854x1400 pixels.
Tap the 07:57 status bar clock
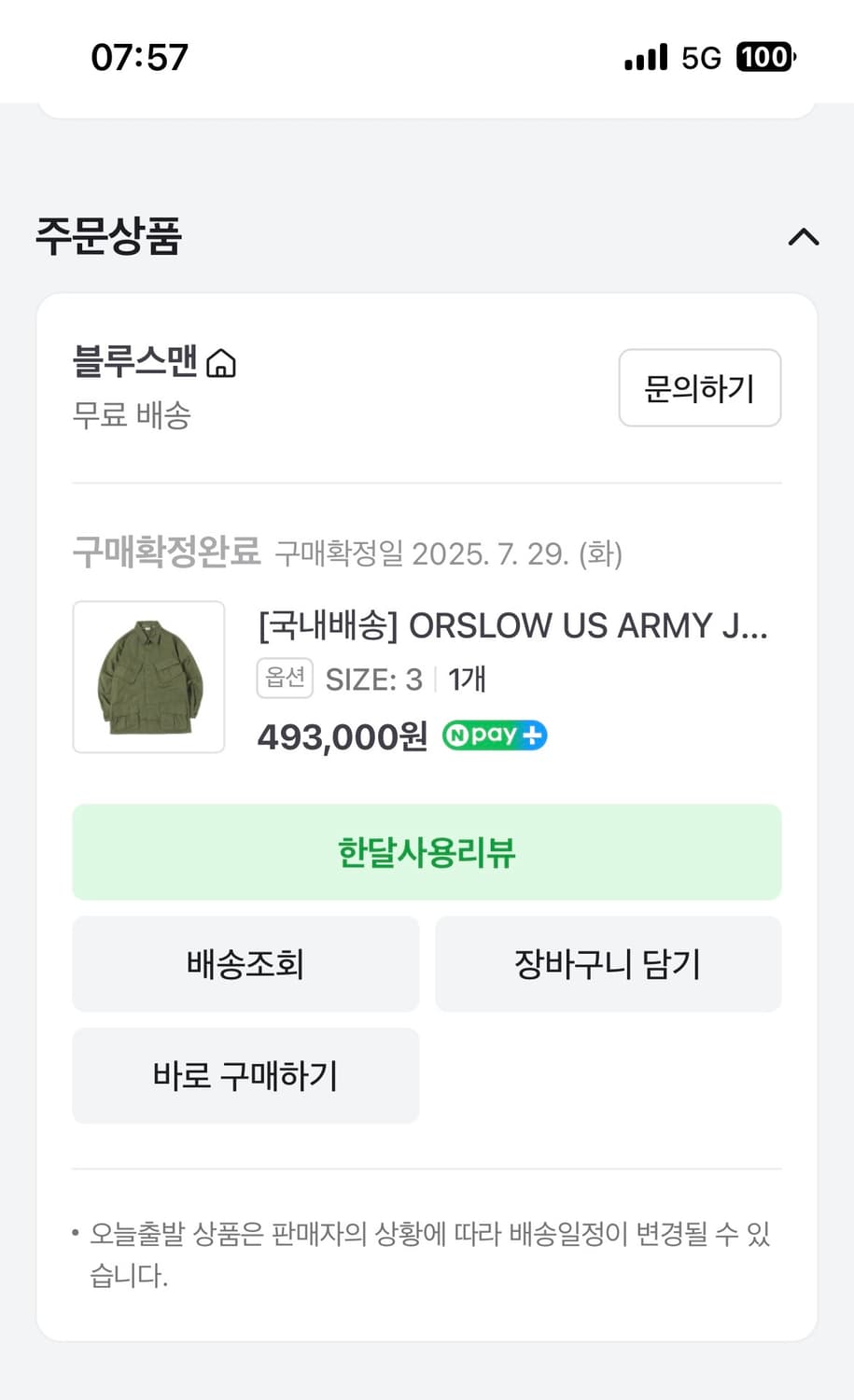pos(140,57)
